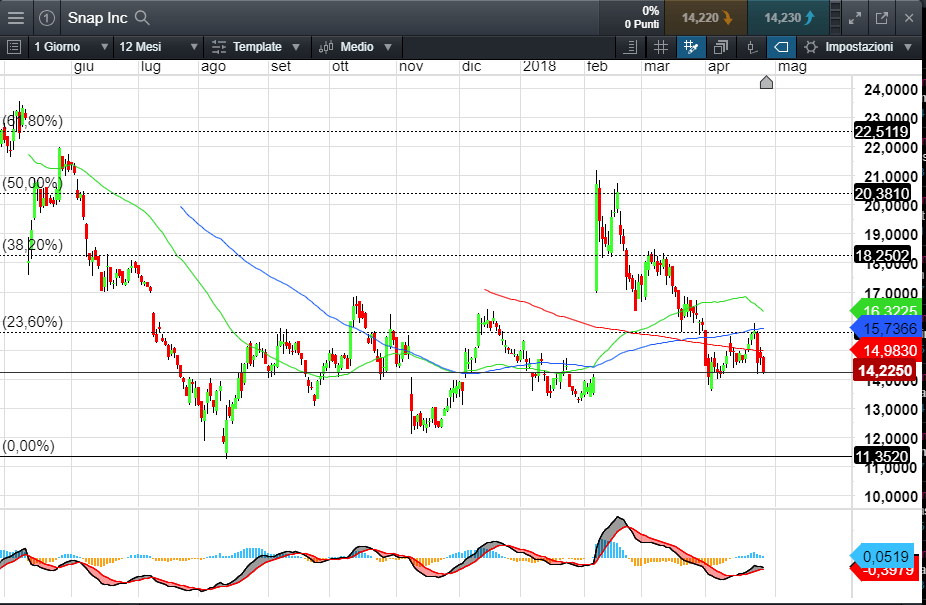Select the 20,3810 Fibonacci price label

882,193
